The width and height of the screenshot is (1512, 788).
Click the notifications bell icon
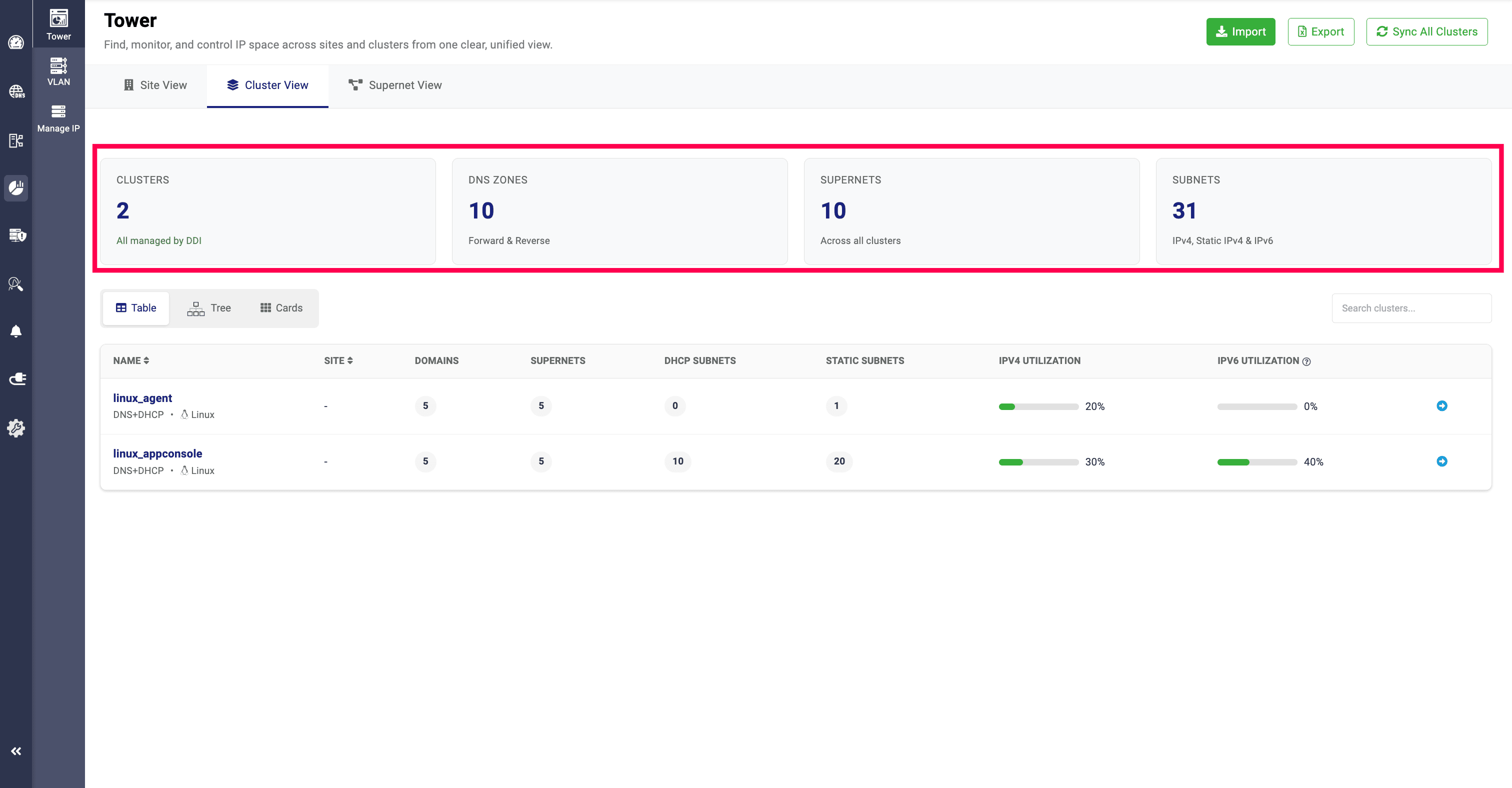click(x=16, y=331)
